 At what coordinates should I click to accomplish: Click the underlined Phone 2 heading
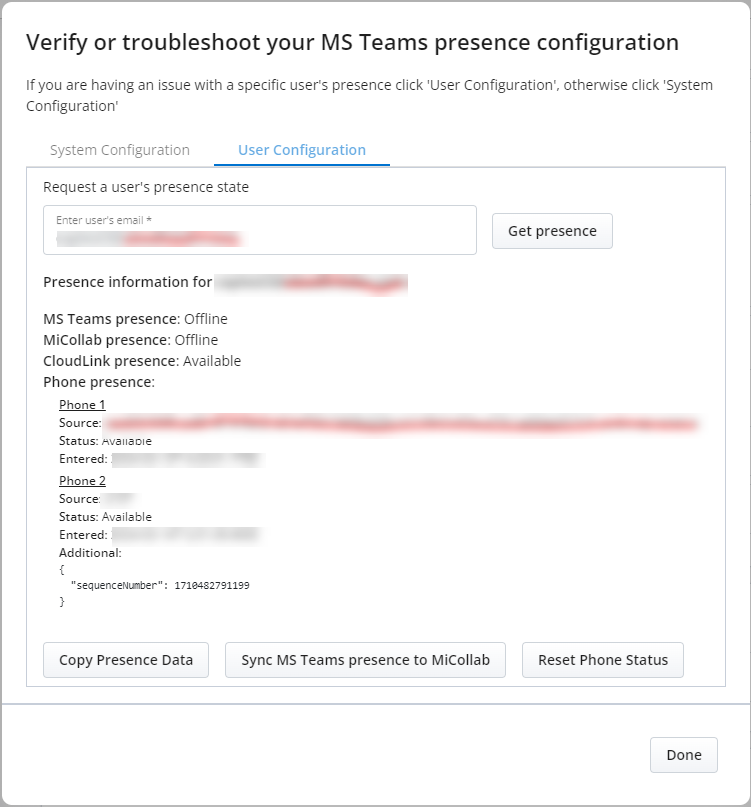[x=82, y=481]
